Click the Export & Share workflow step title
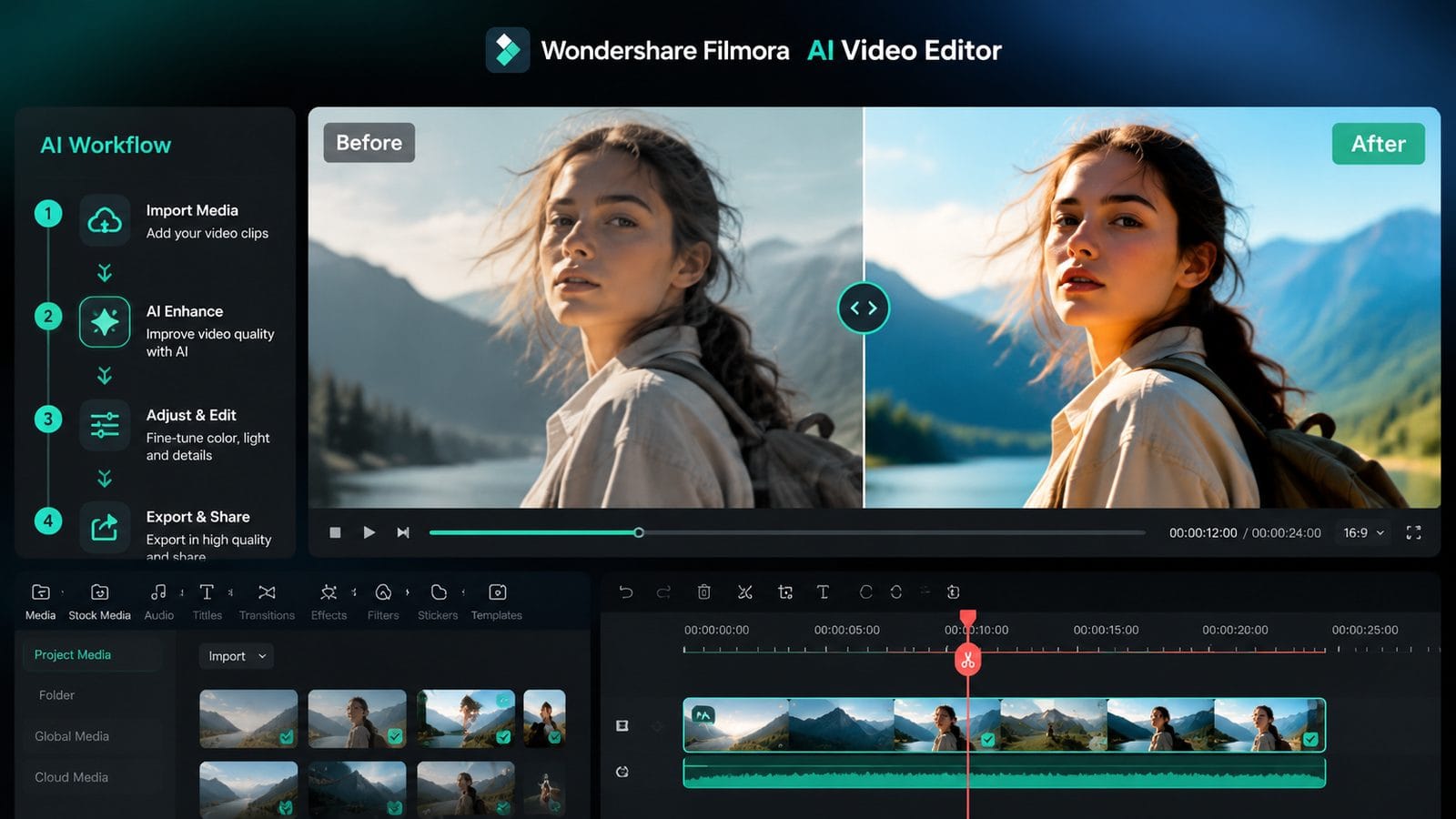 [197, 517]
